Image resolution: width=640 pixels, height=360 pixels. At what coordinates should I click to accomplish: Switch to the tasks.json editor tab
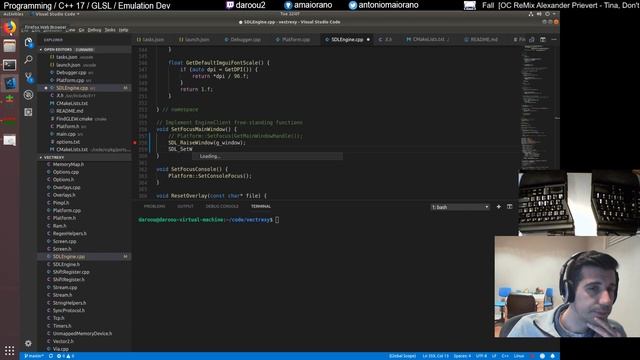(x=151, y=40)
